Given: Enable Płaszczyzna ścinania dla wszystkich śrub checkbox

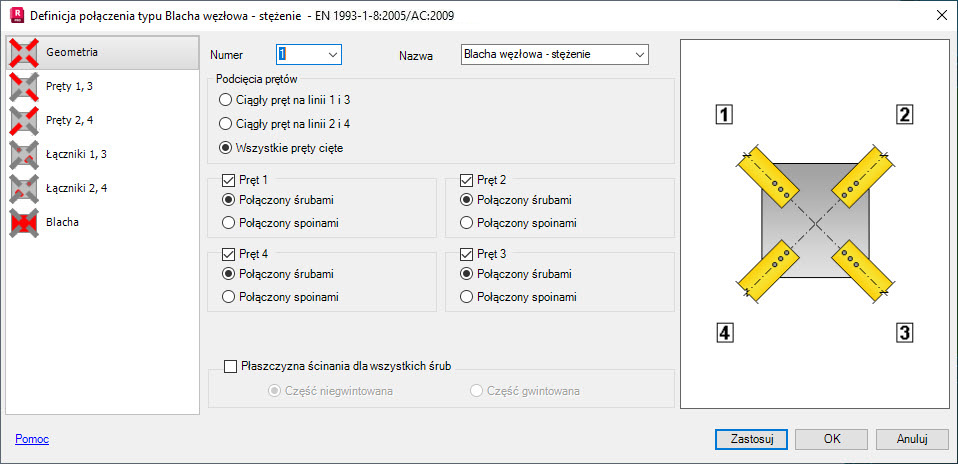Looking at the screenshot, I should (x=230, y=367).
